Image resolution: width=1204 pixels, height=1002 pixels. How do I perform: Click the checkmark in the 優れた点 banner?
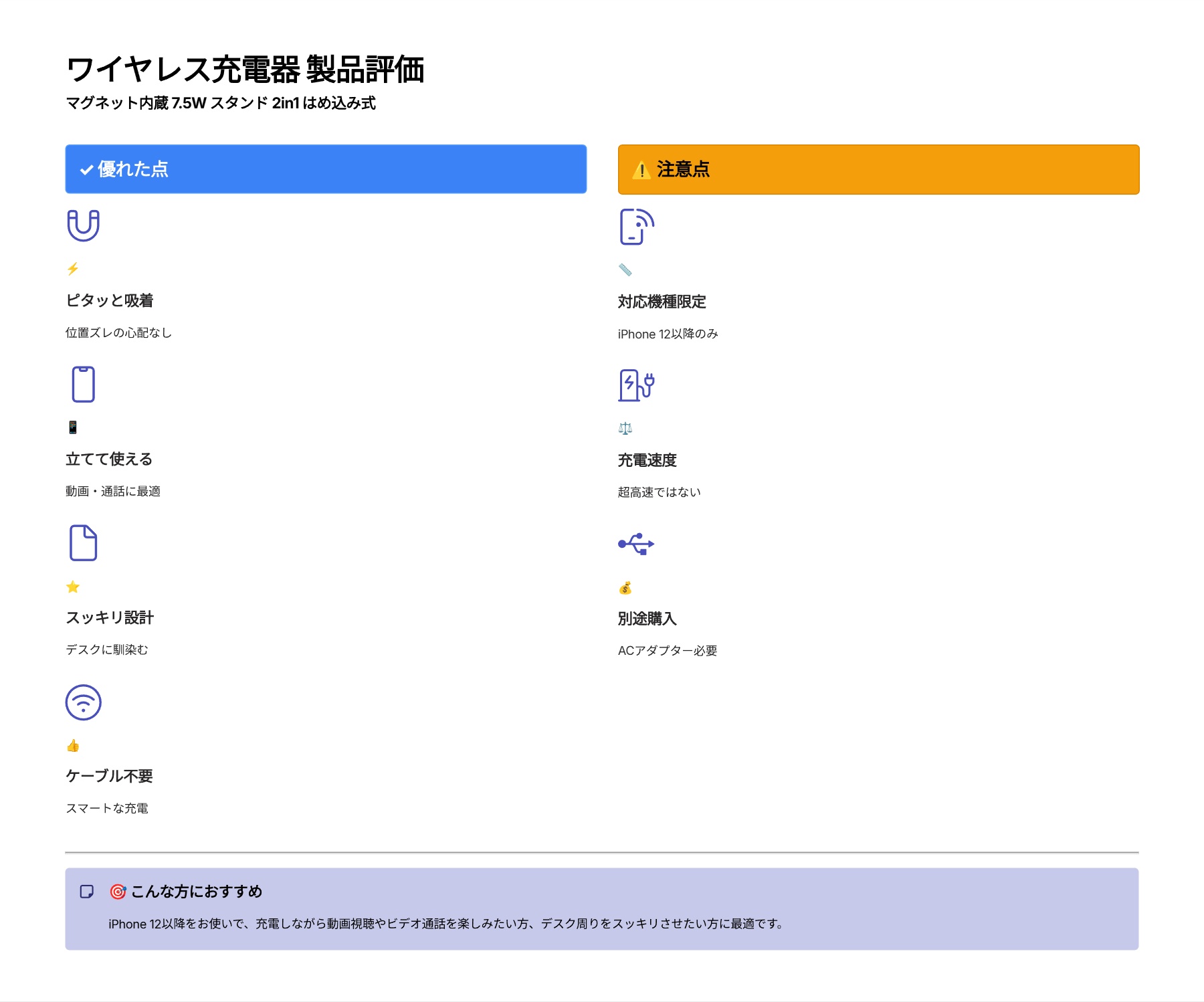tap(84, 170)
